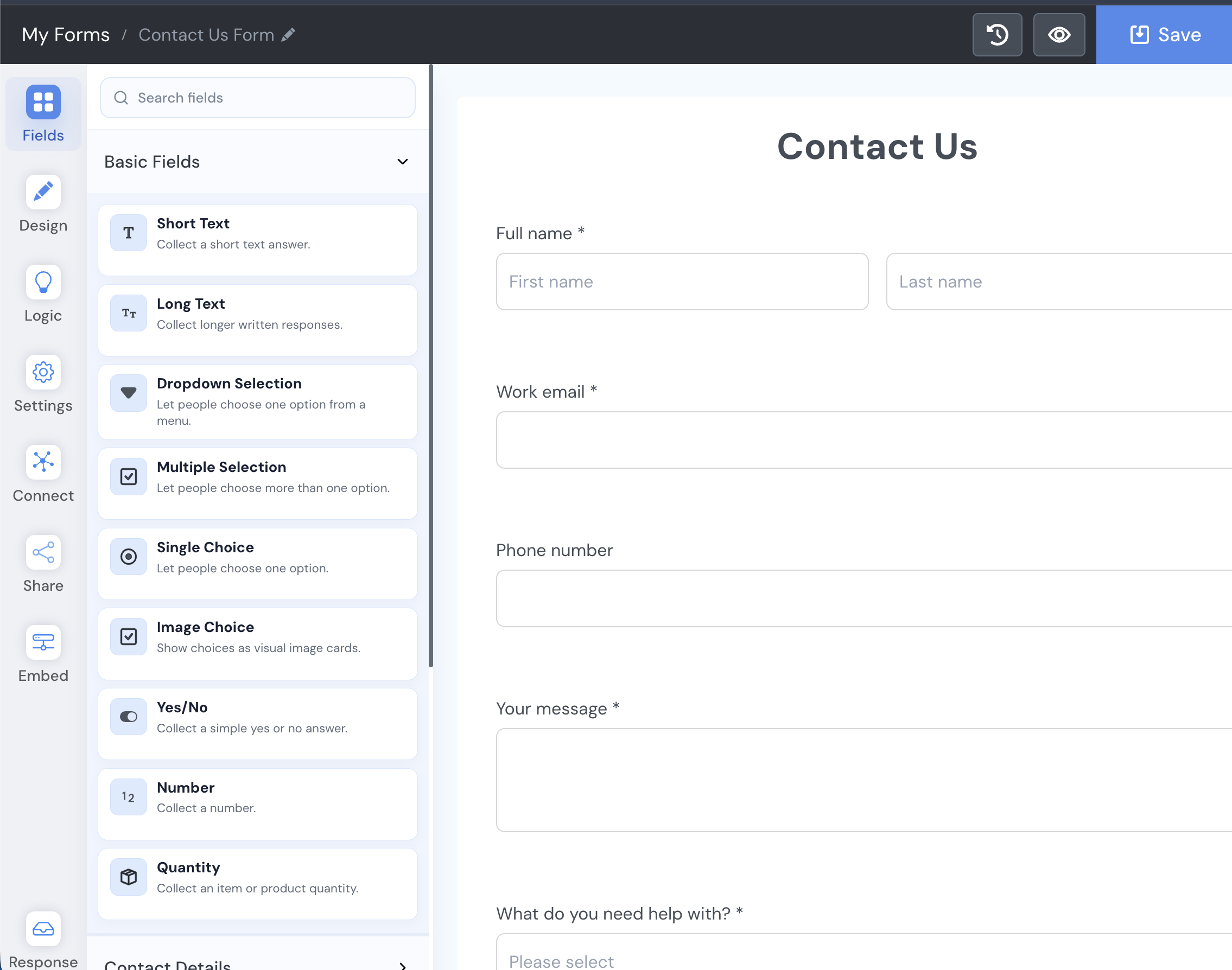Open the Logic lightbulb icon
This screenshot has height=970, width=1232.
(x=43, y=282)
